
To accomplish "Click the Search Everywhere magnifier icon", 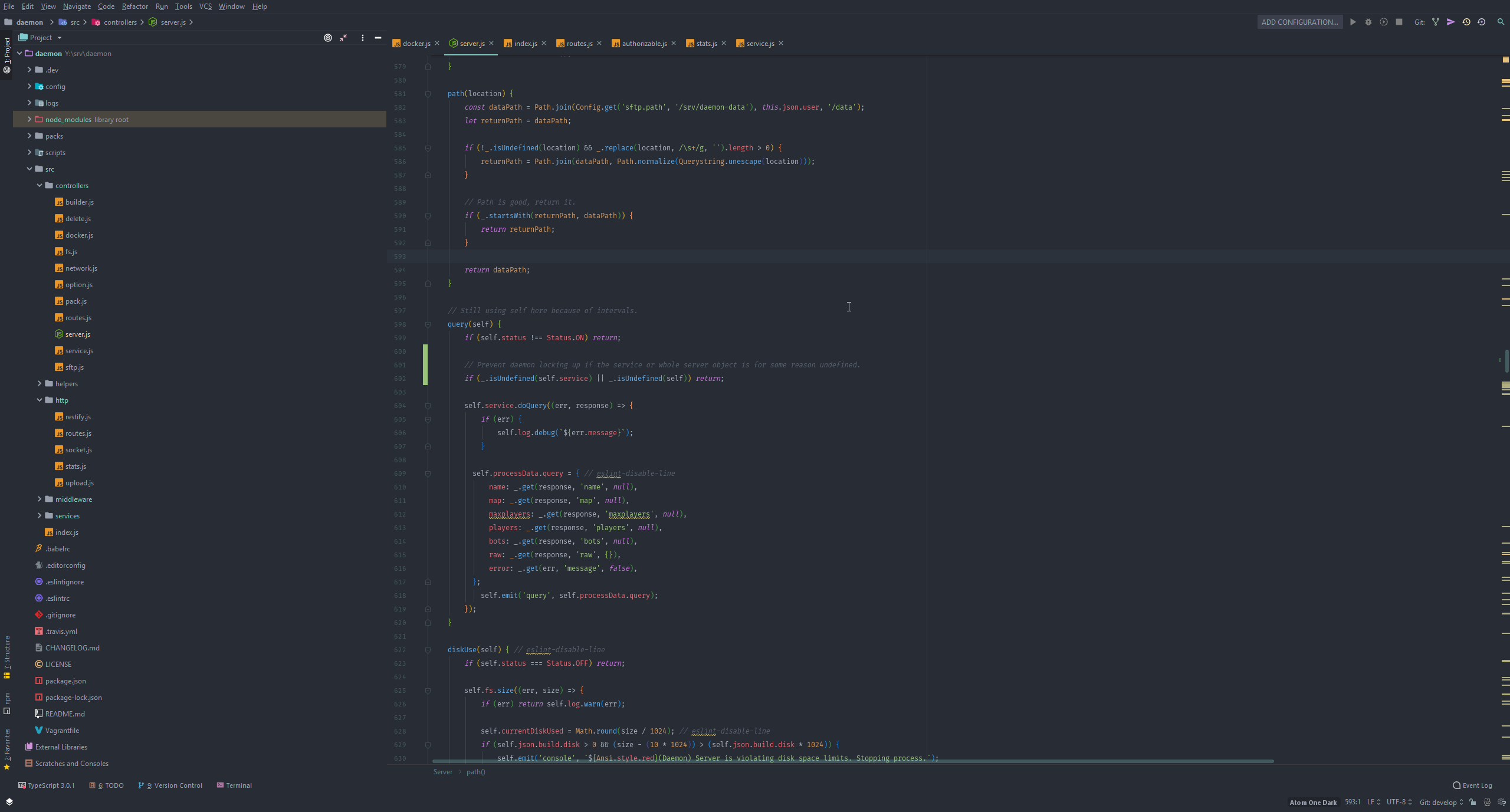I will click(1501, 22).
